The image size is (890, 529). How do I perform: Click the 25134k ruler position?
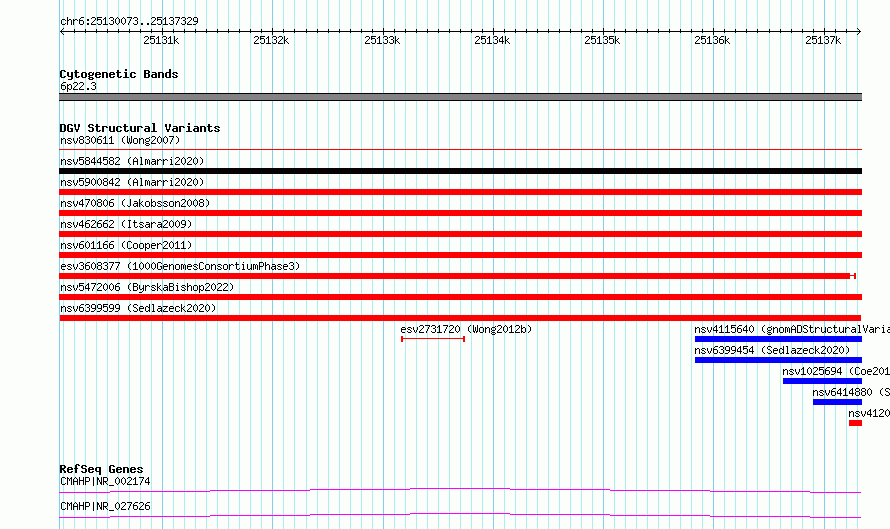pyautogui.click(x=492, y=40)
